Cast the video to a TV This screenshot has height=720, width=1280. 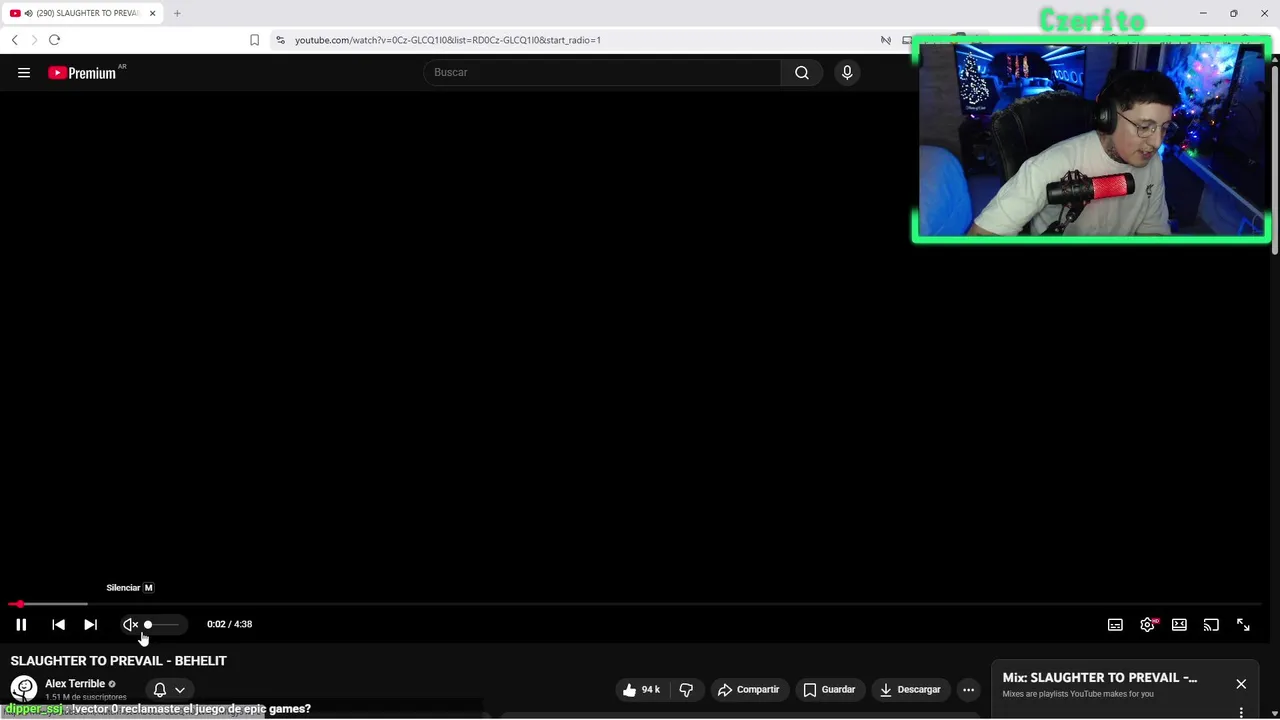[x=1211, y=624]
